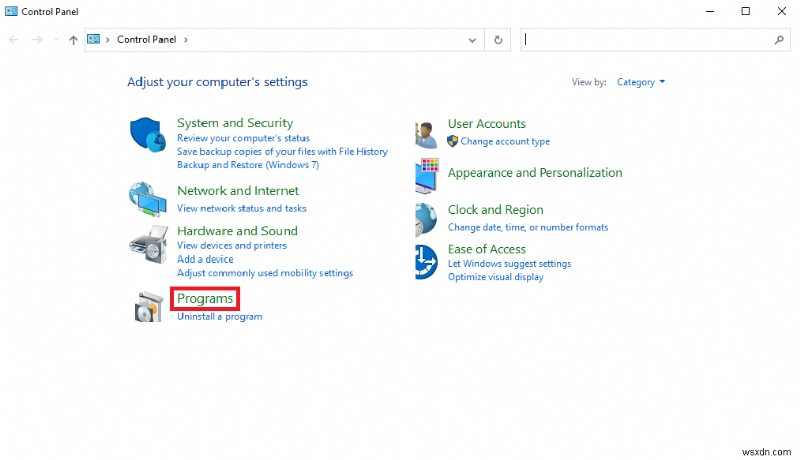Open Adjust commonly used mobility settings
The height and width of the screenshot is (460, 800).
[265, 273]
